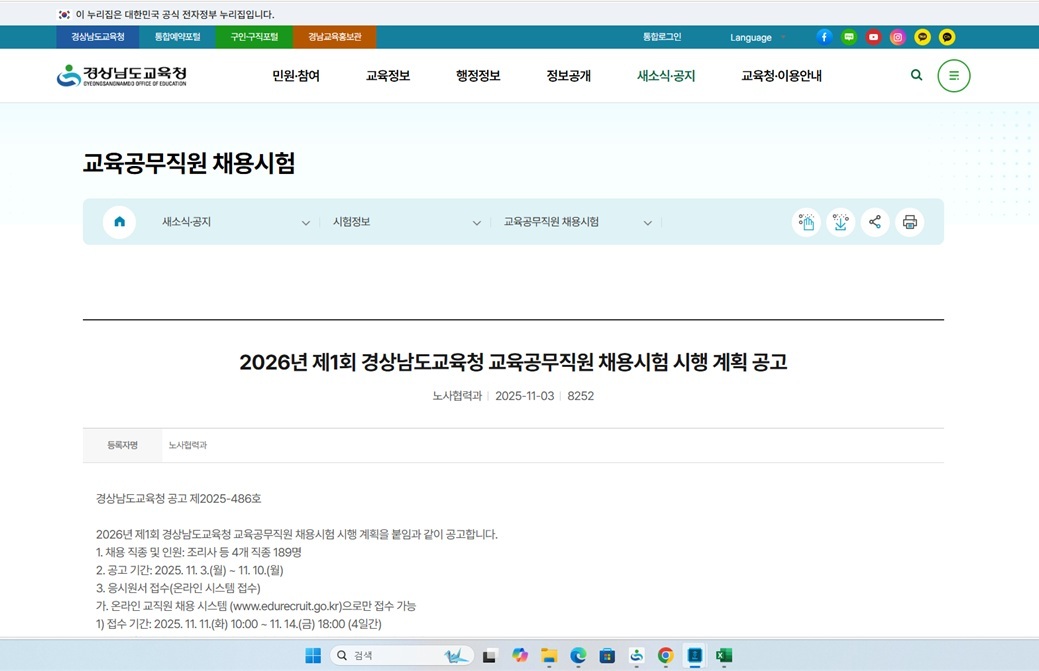Click the green speech-bubble blog icon
This screenshot has height=671, width=1039.
coord(848,37)
